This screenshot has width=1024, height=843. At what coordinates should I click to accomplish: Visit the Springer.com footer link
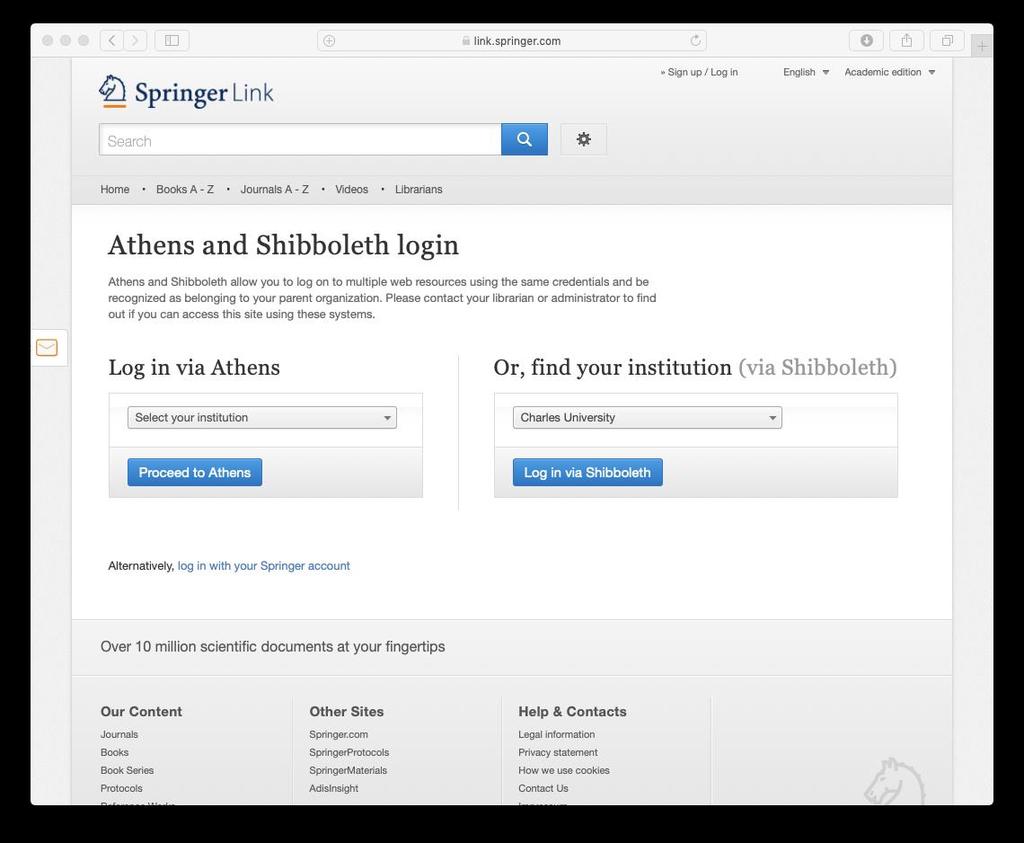pos(338,735)
